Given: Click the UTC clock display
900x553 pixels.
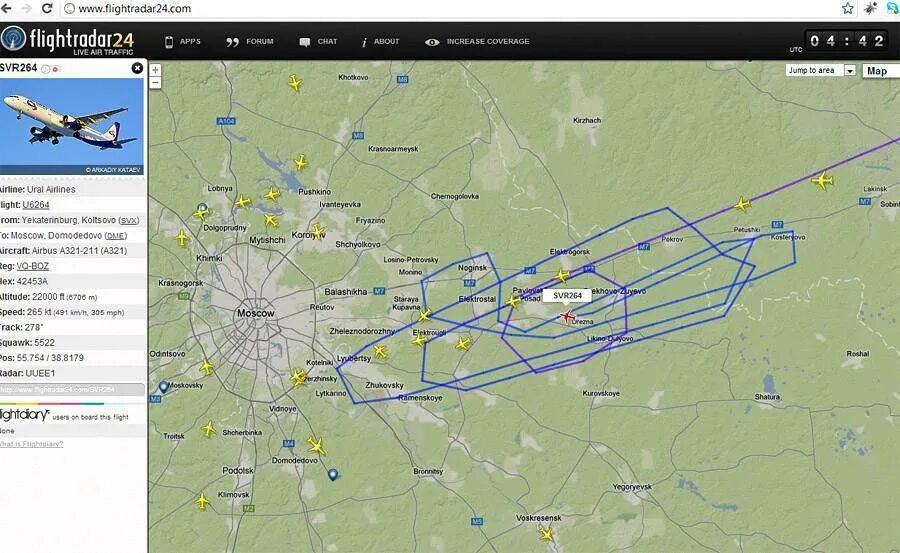Looking at the screenshot, I should (847, 41).
